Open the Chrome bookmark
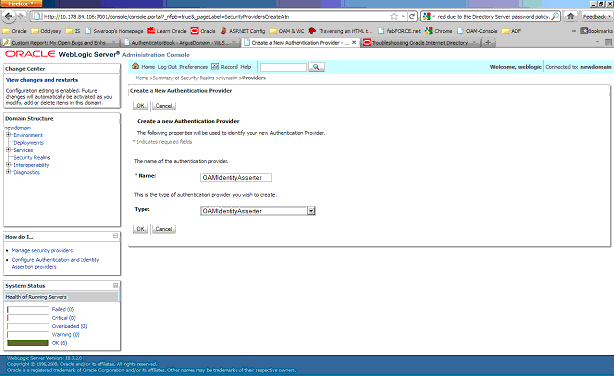Screen dimensions: 615x376 [439, 31]
